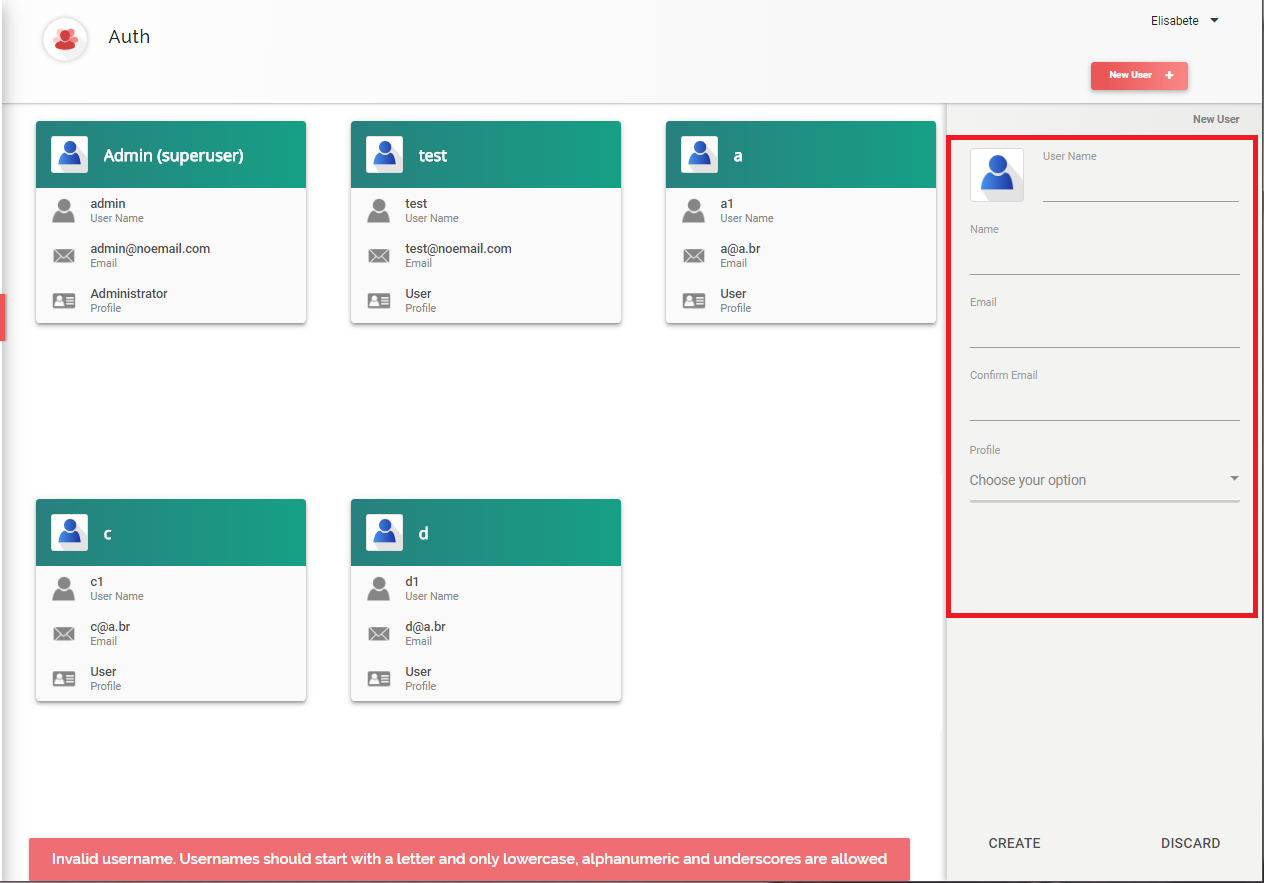Screen dimensions: 1264x883
Task: Click the 'd@a.br' email text
Action: [425, 627]
